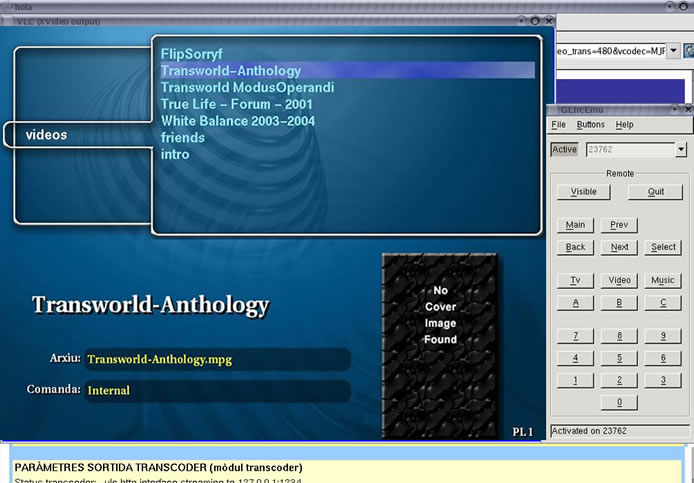Open the browser URL dropdown arrow
This screenshot has height=483, width=694.
click(673, 50)
